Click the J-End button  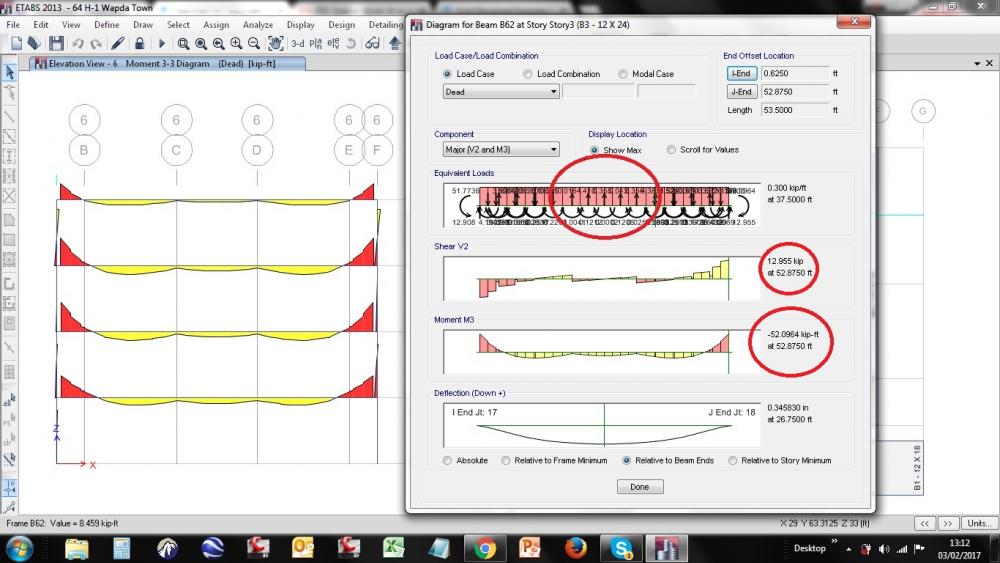click(742, 92)
